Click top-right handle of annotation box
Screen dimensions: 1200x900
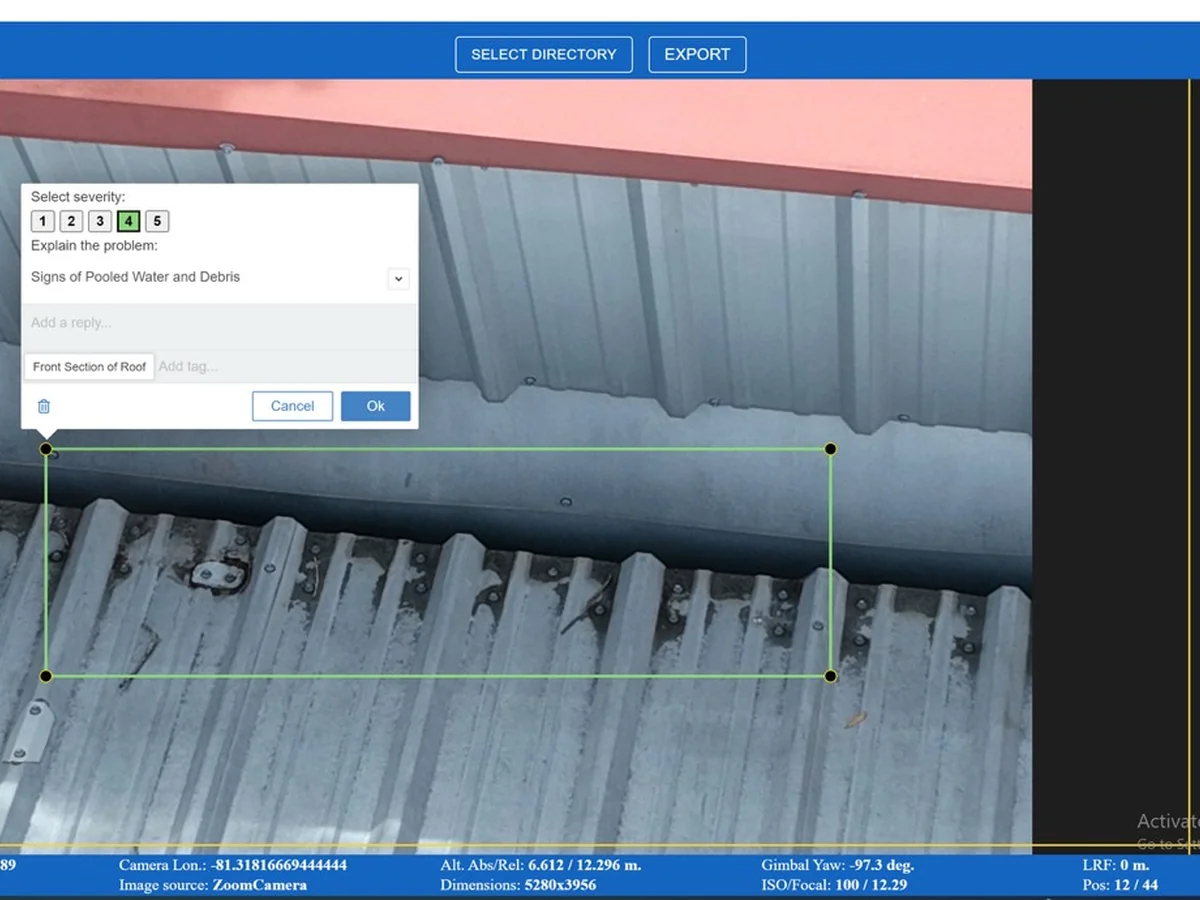831,449
